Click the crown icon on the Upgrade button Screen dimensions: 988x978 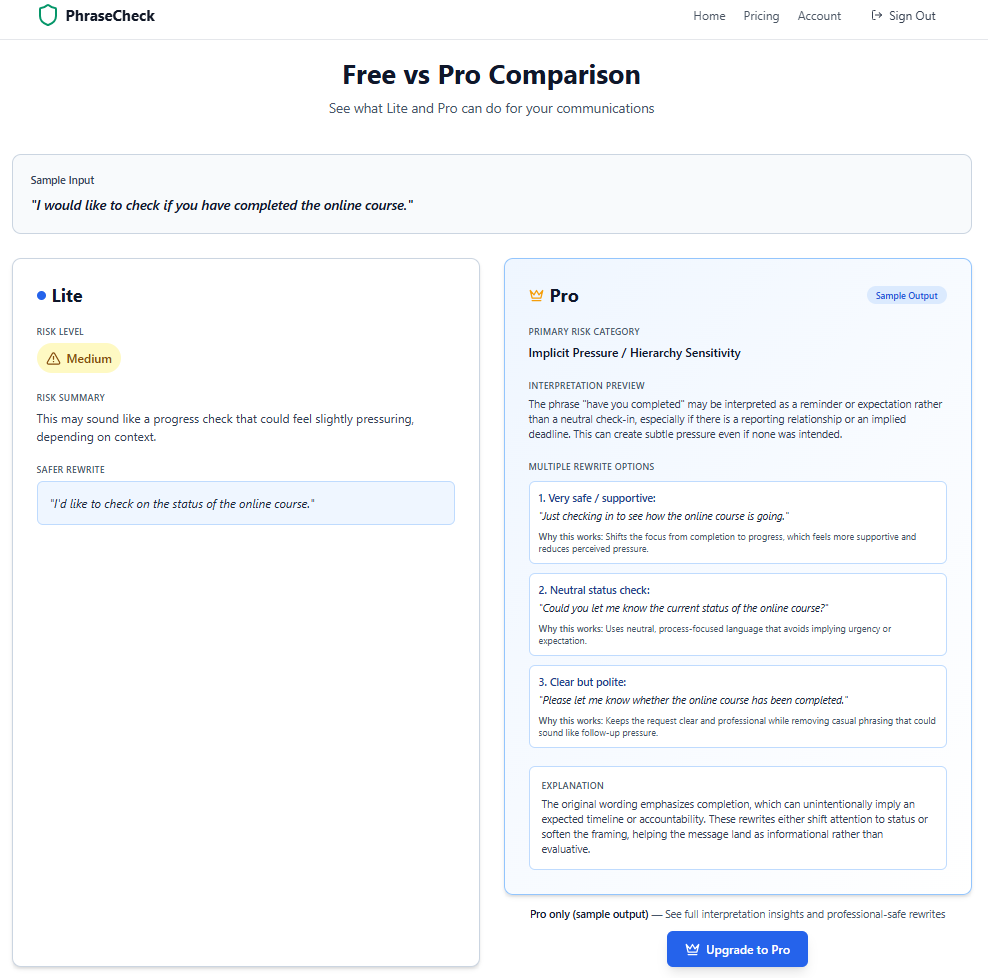pyautogui.click(x=691, y=948)
